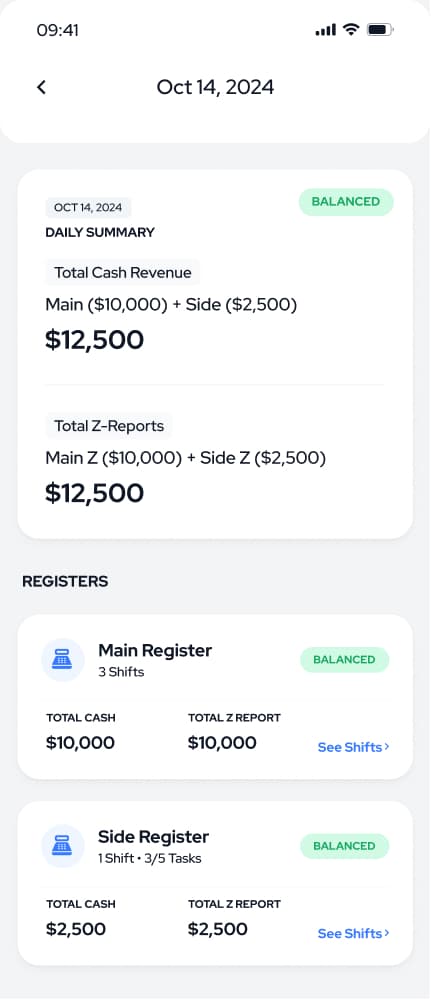This screenshot has width=431, height=1000.
Task: Select the Total Cash Revenue label chip
Action: coord(122,272)
